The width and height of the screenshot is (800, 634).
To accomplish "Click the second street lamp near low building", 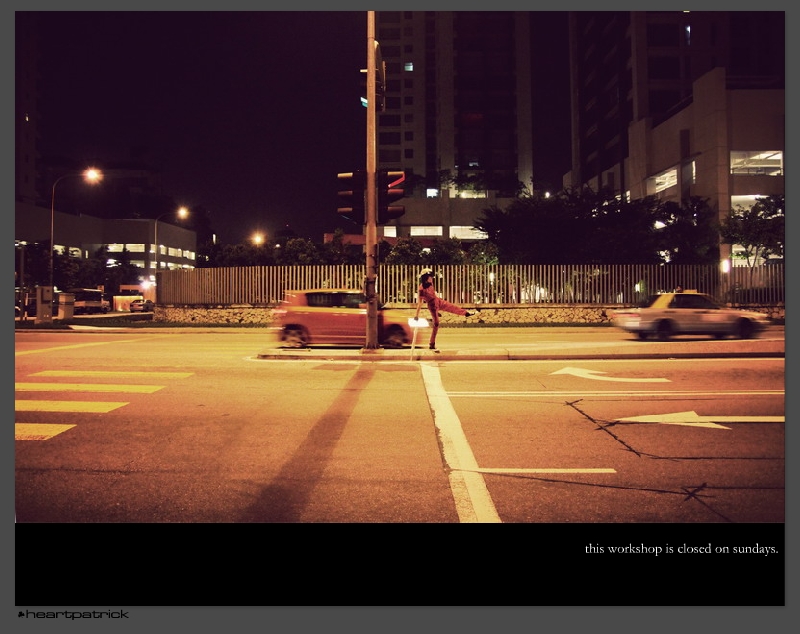I will 182,213.
